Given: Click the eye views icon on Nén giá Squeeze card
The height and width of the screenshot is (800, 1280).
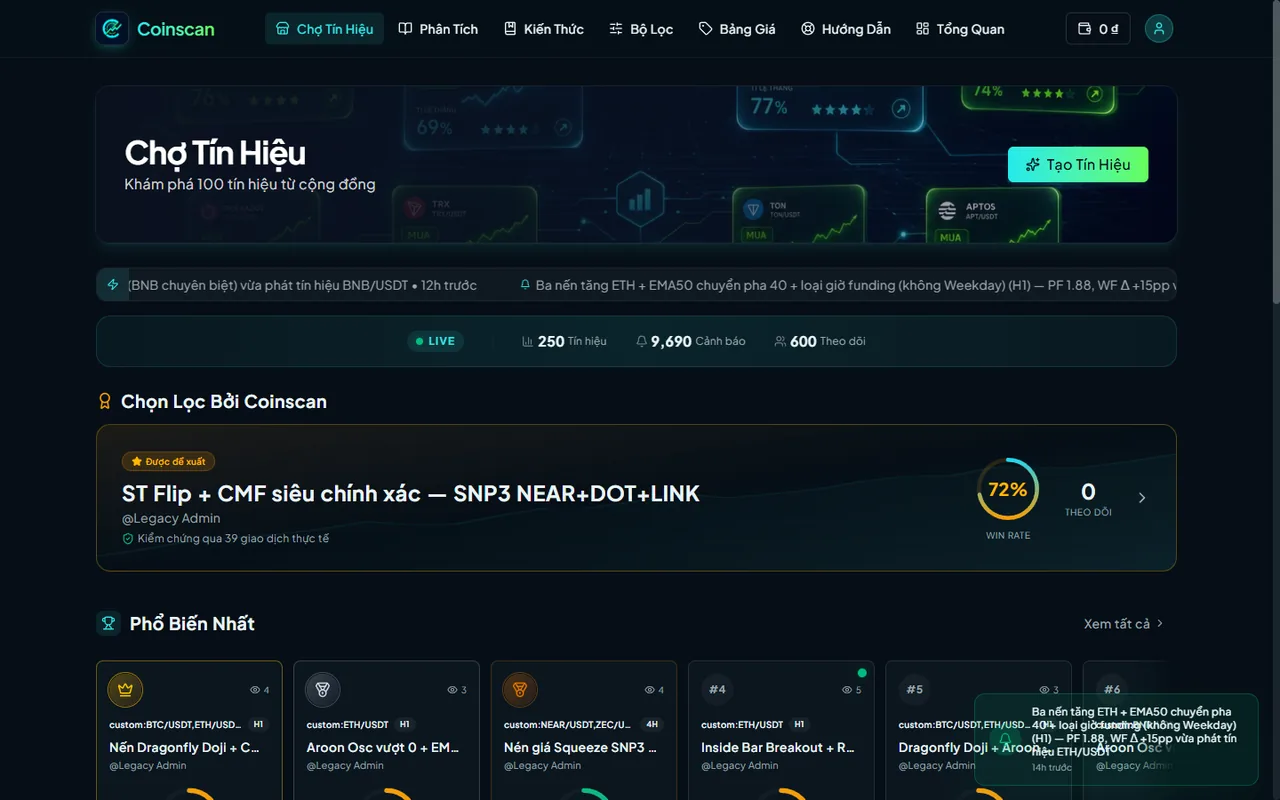Looking at the screenshot, I should 650,690.
